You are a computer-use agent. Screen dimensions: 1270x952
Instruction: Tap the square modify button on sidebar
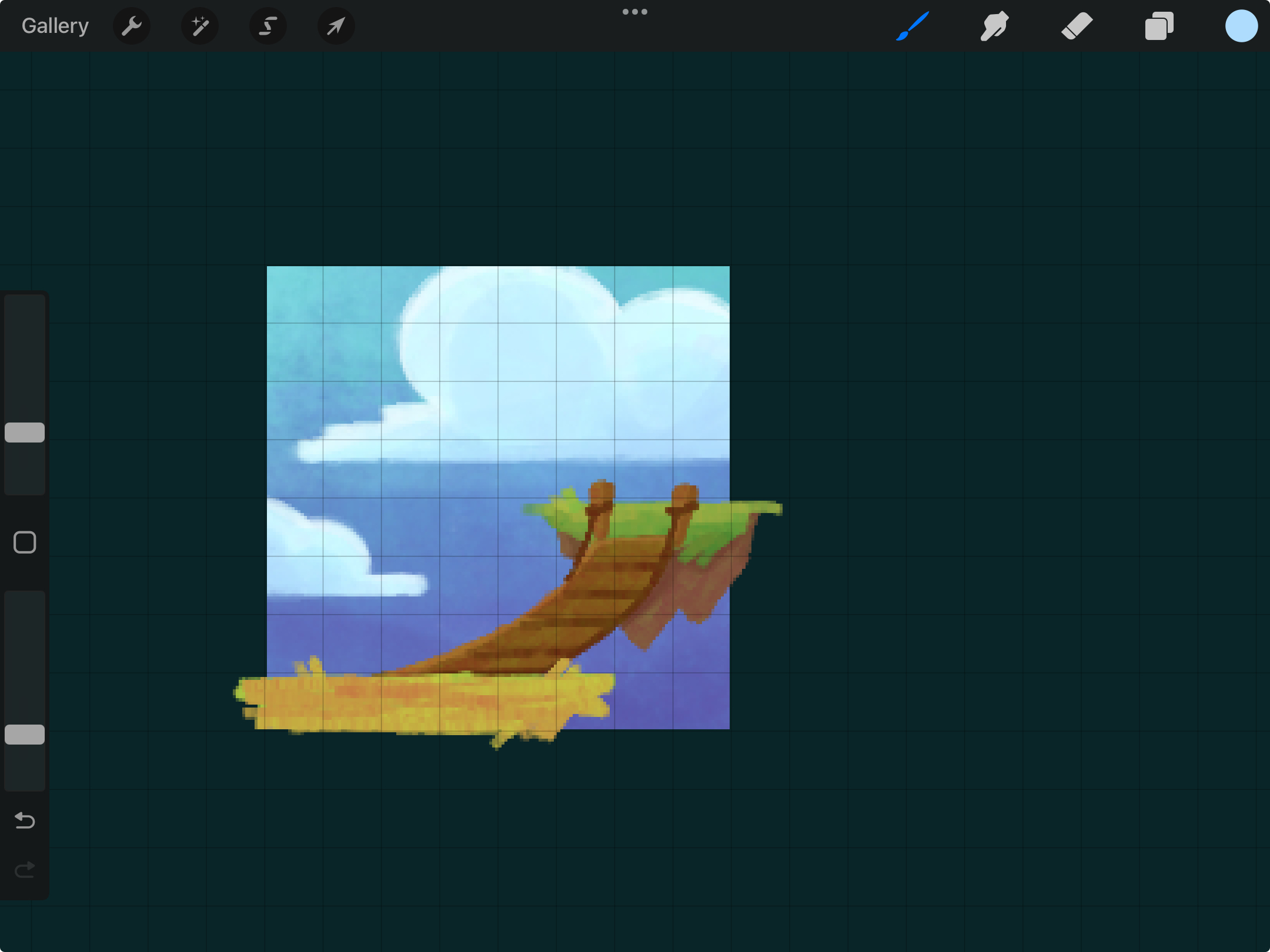pyautogui.click(x=25, y=542)
